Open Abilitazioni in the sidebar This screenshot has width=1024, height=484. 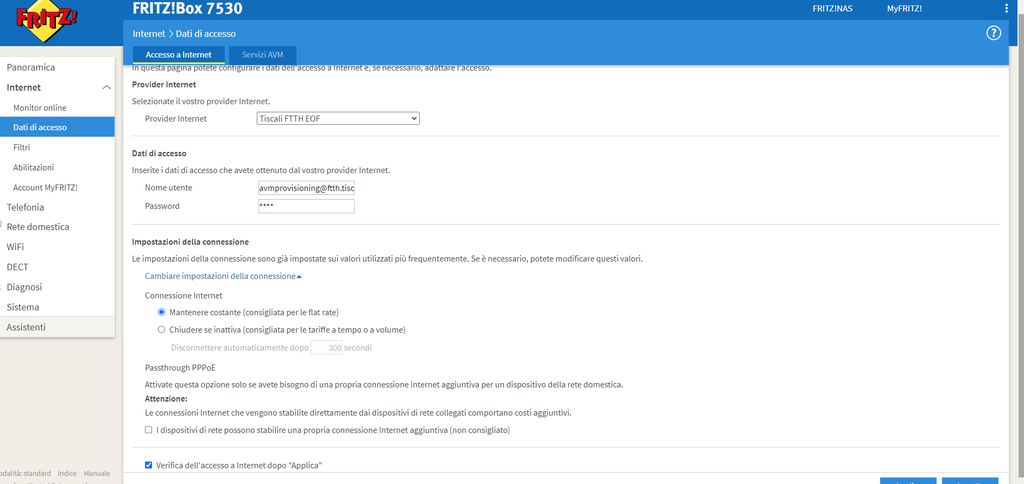pyautogui.click(x=33, y=167)
